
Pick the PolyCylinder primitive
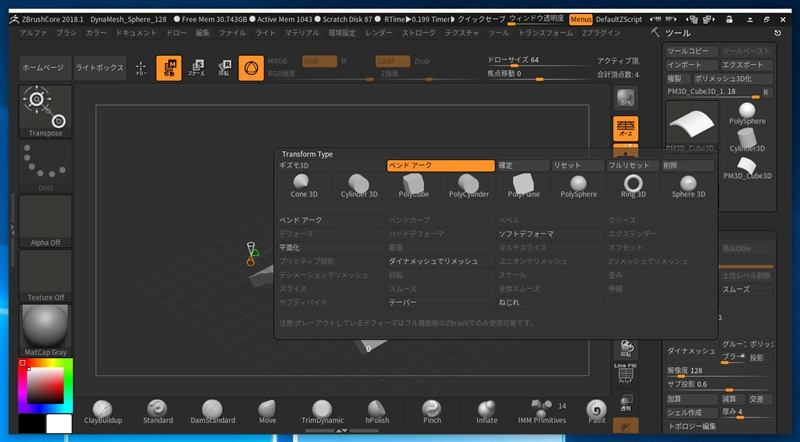point(469,186)
